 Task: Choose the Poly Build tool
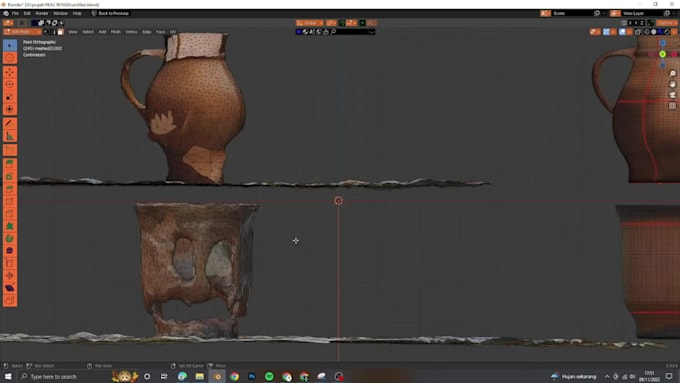tap(10, 226)
